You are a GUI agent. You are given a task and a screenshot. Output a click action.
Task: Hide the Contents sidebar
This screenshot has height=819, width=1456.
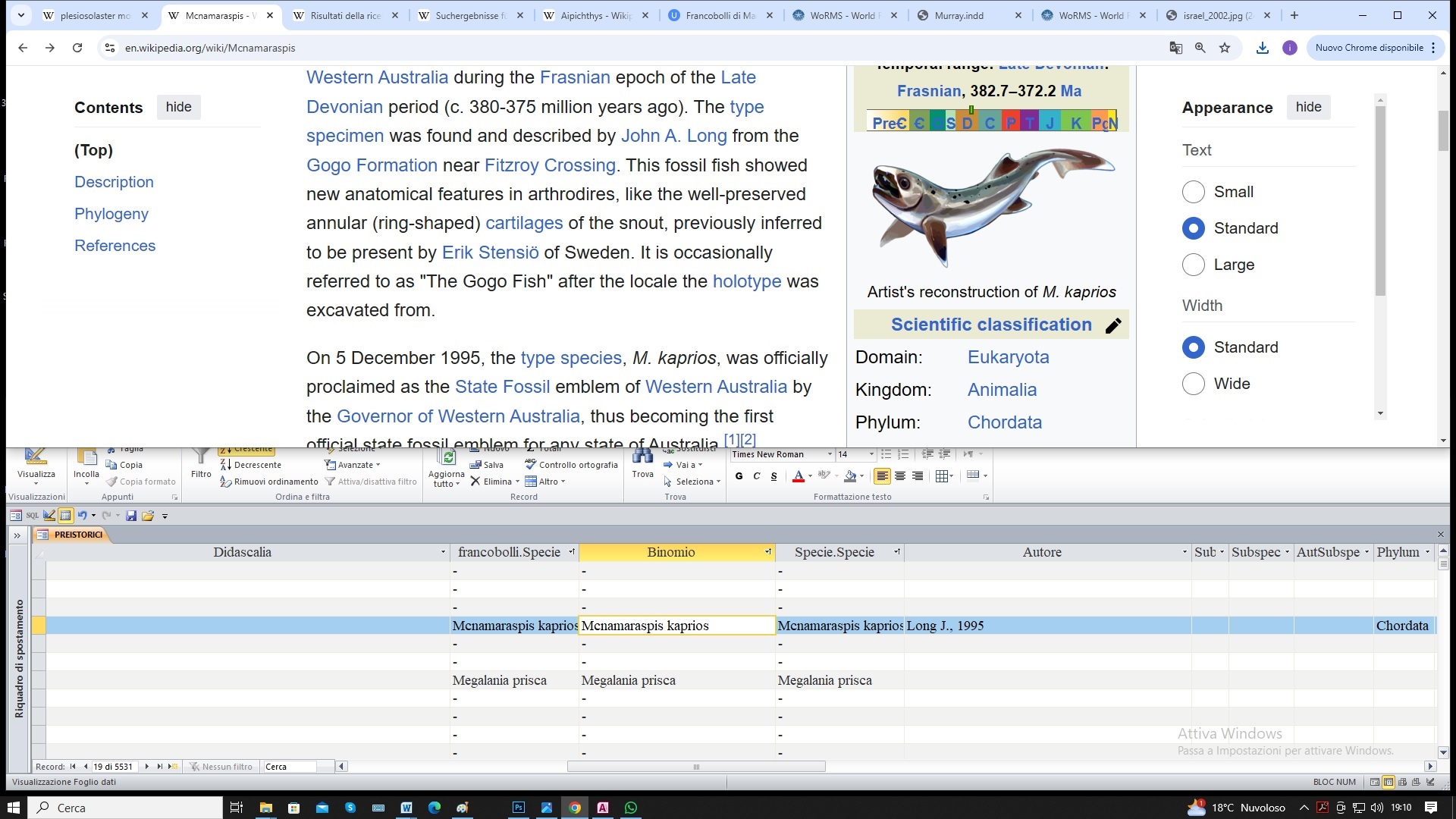(179, 107)
